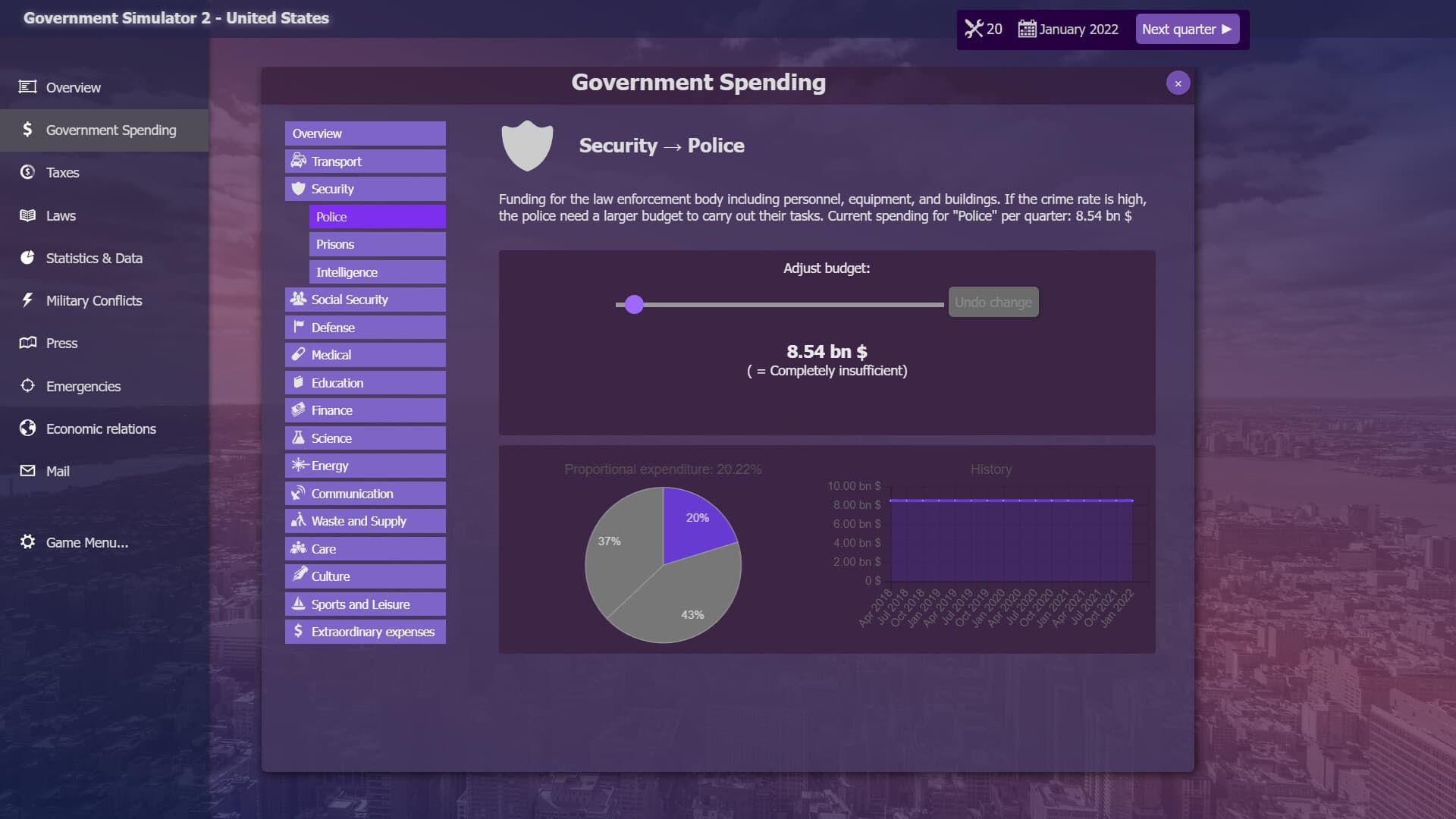The height and width of the screenshot is (819, 1456).
Task: Click the Undo change button
Action: [993, 302]
